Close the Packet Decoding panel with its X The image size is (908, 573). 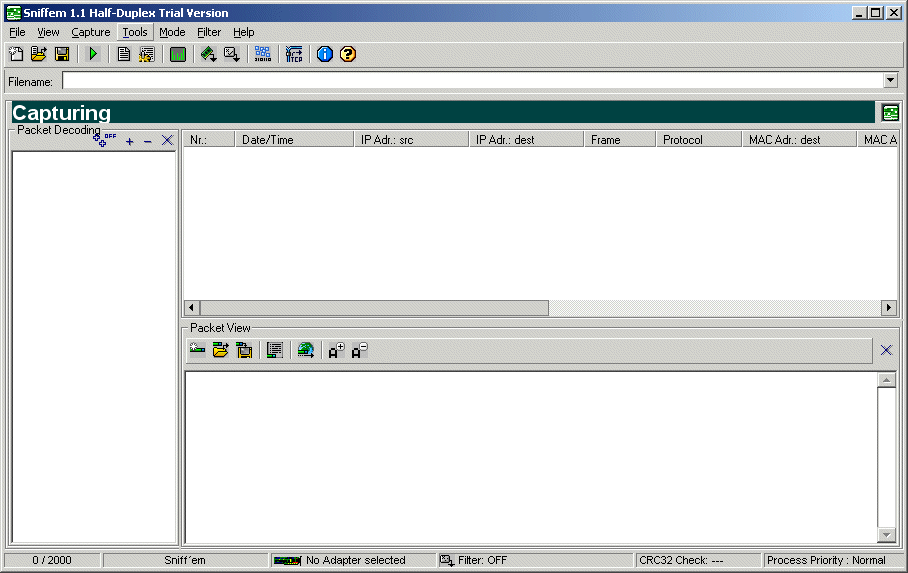[167, 140]
